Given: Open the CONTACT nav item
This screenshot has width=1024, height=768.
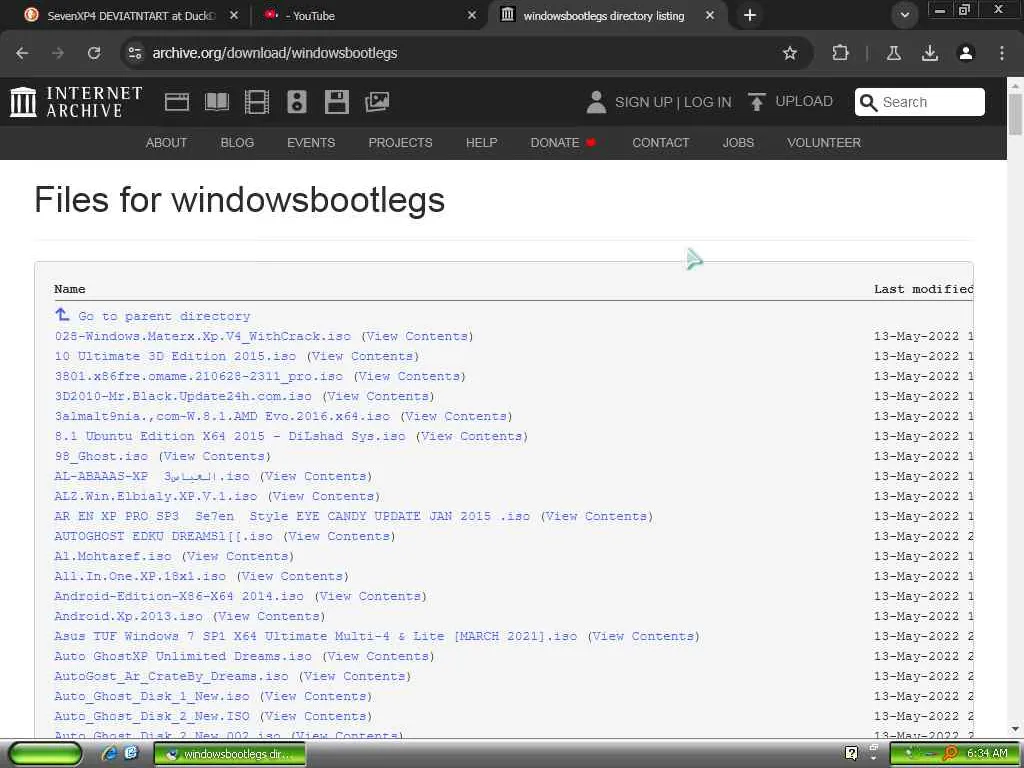Looking at the screenshot, I should 660,142.
